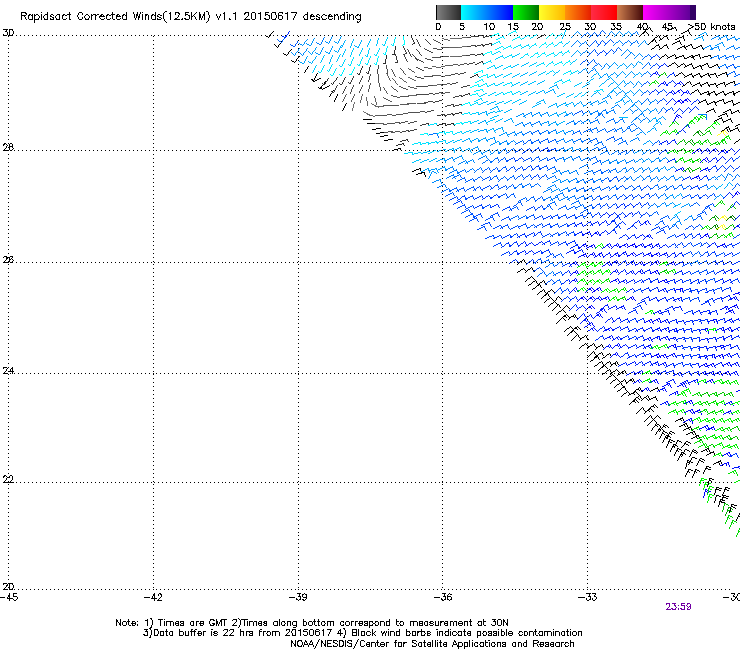Click the brown 35-40 knots color segment
740x650 pixels.
(630, 12)
